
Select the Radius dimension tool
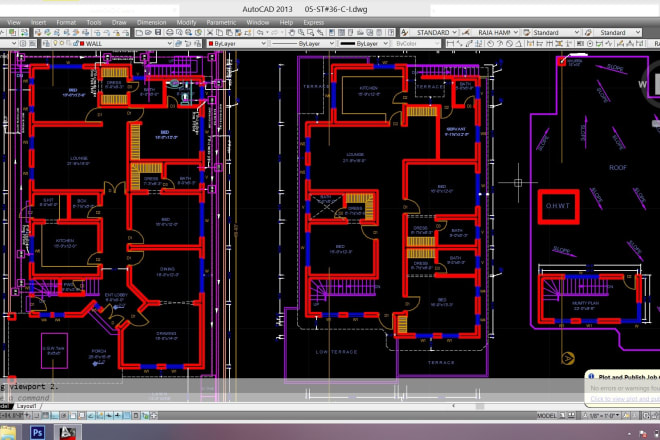point(490,43)
